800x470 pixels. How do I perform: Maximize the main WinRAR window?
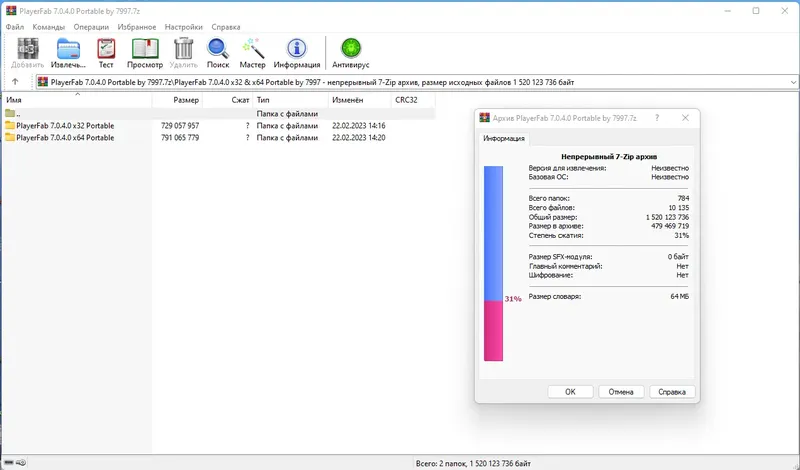coord(756,11)
